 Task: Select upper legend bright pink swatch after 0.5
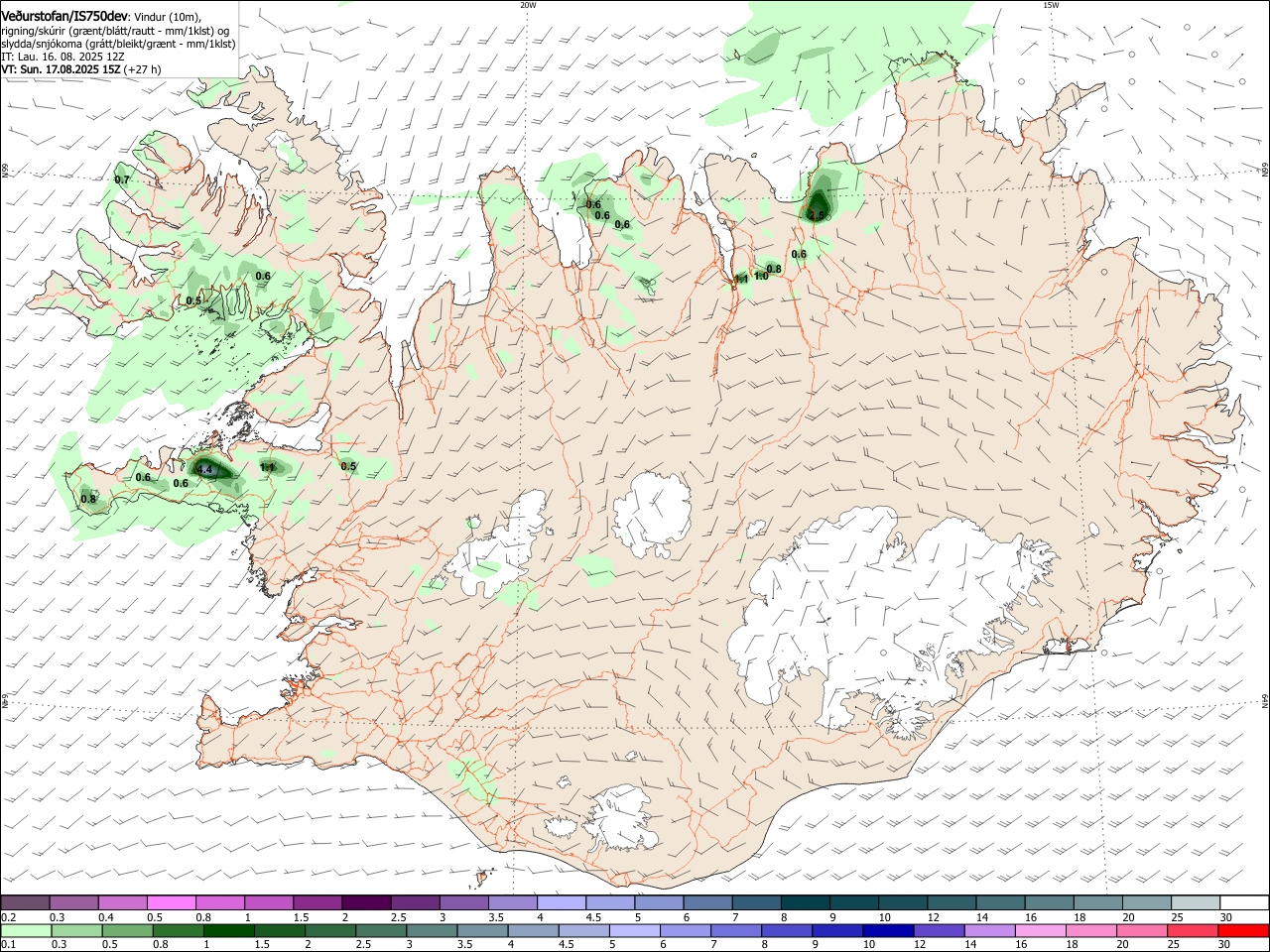point(171,903)
